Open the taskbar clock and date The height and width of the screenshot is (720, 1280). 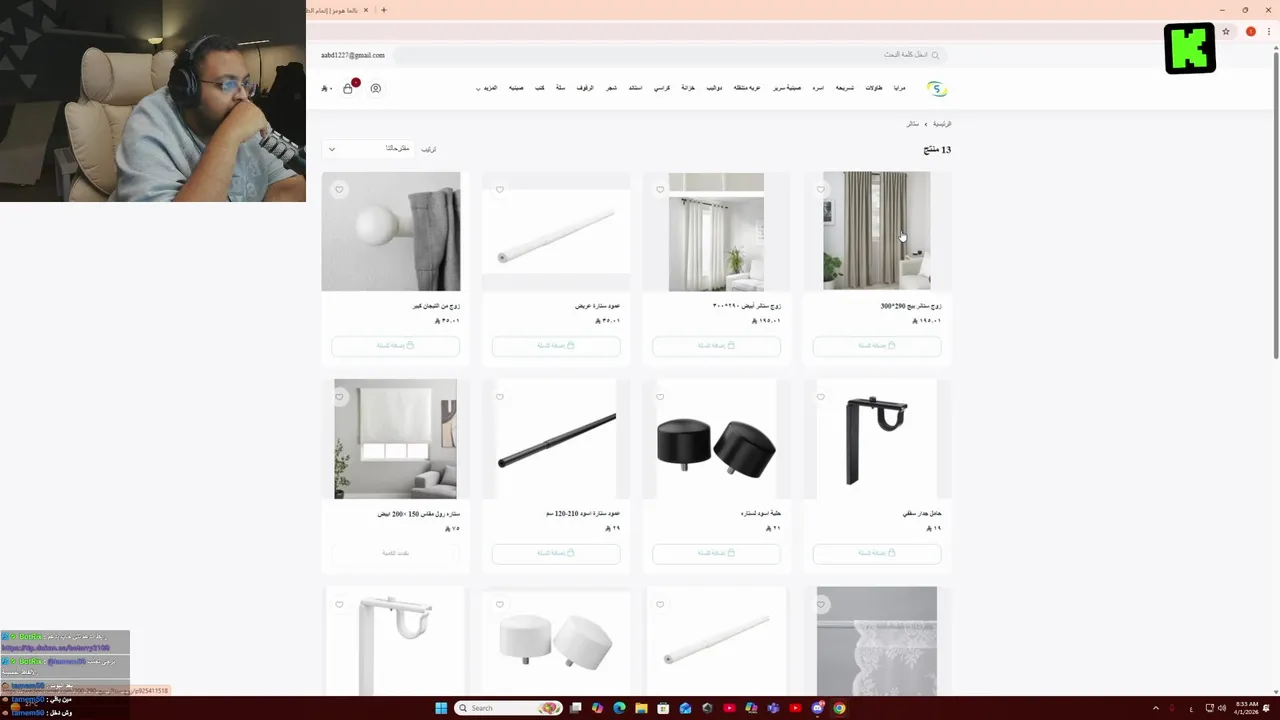coord(1247,708)
